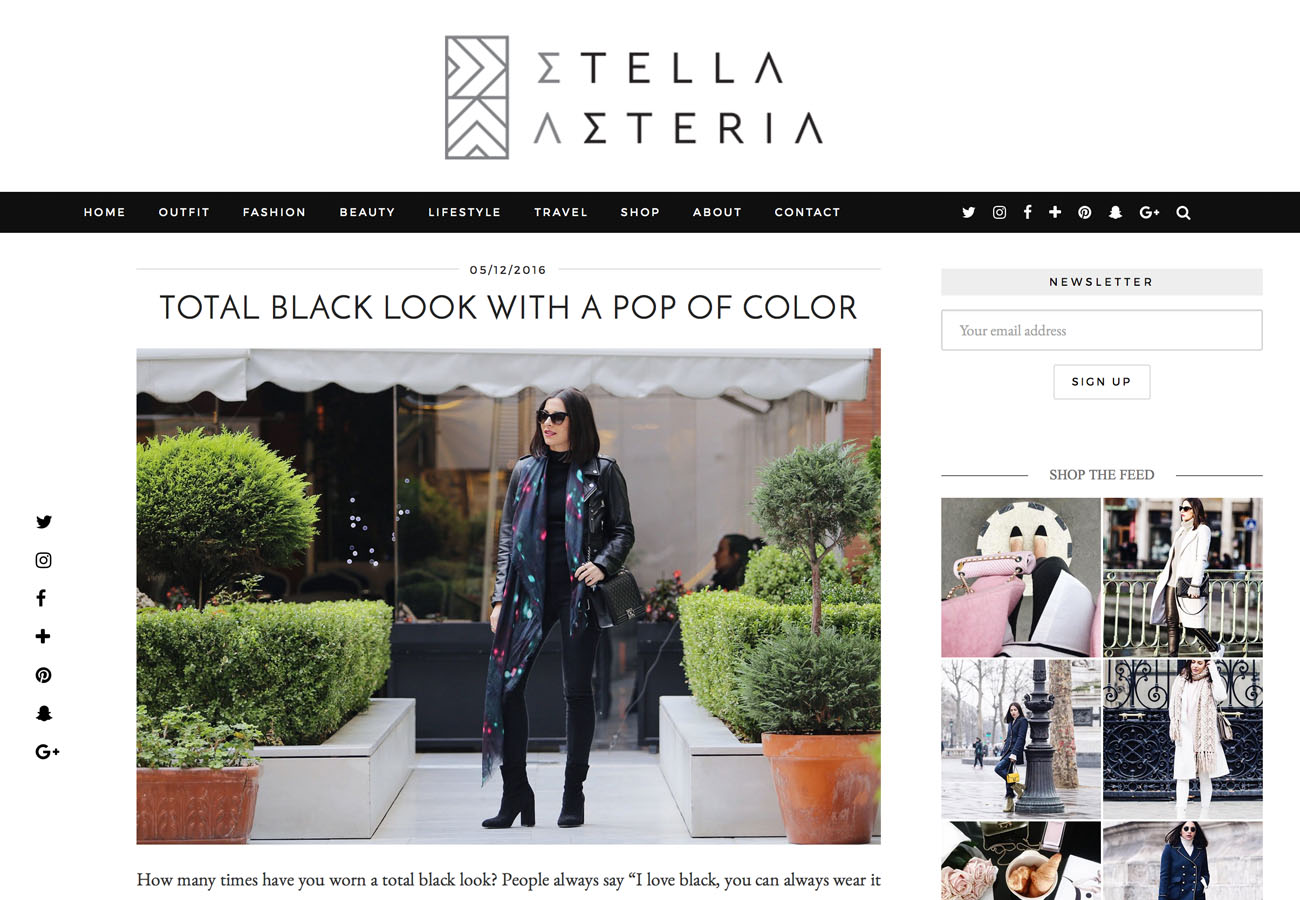The height and width of the screenshot is (900, 1300).
Task: Click the Stella Asteria logo
Action: coord(634,98)
